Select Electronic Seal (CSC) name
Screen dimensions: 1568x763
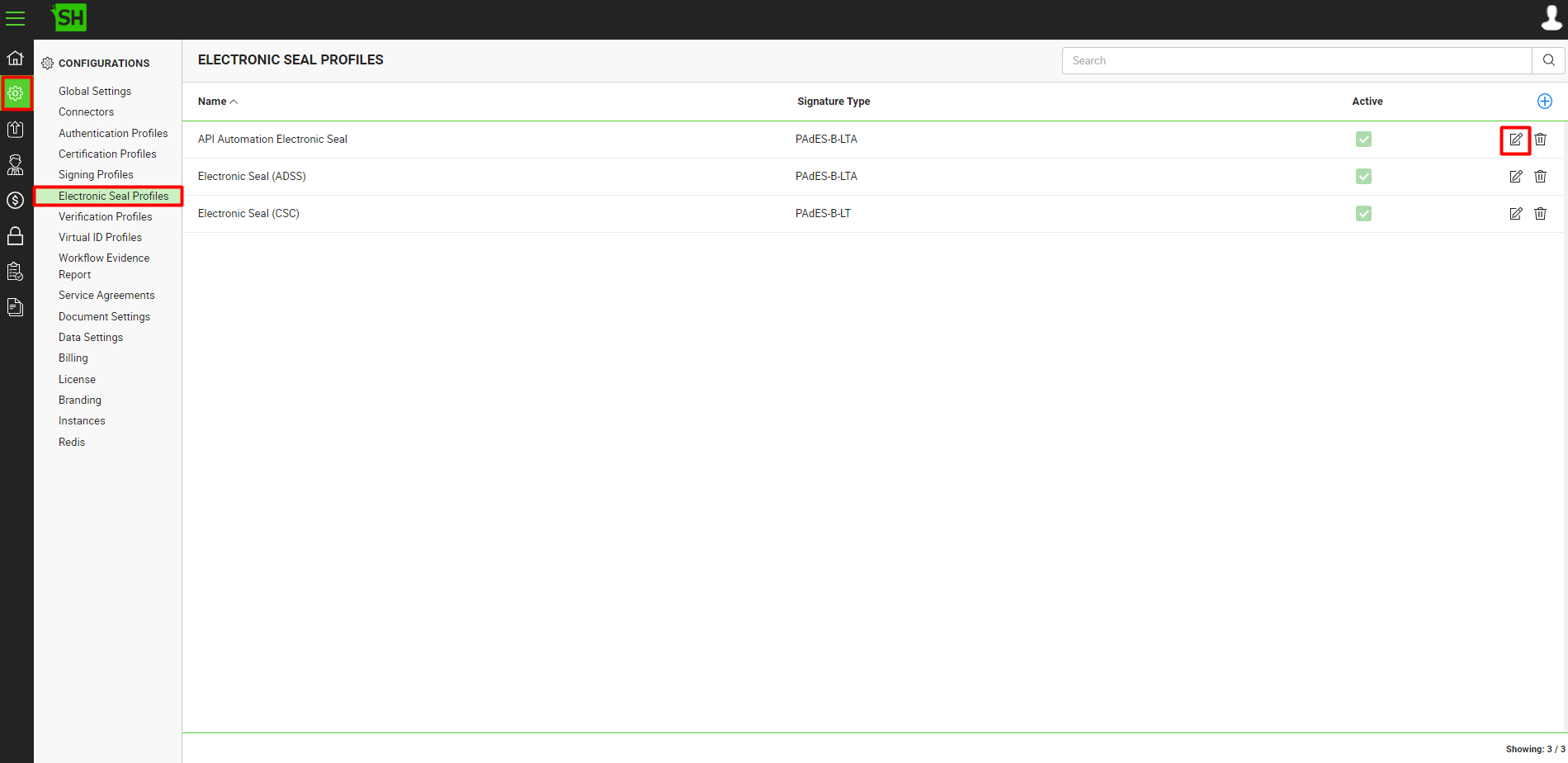[x=248, y=213]
